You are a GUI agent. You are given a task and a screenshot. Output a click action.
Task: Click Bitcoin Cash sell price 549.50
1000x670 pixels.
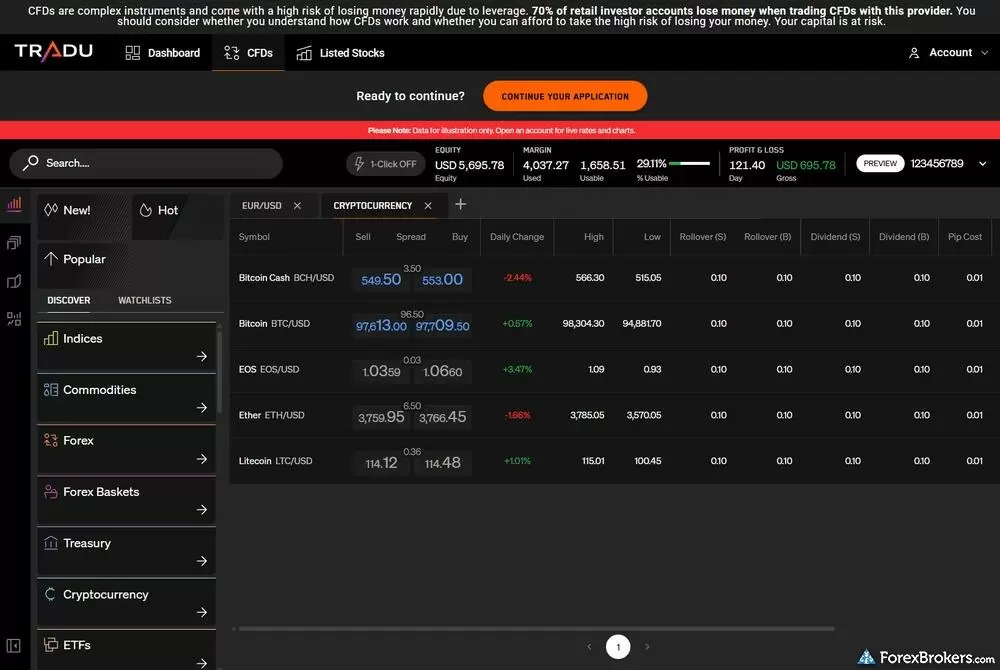[x=381, y=280]
